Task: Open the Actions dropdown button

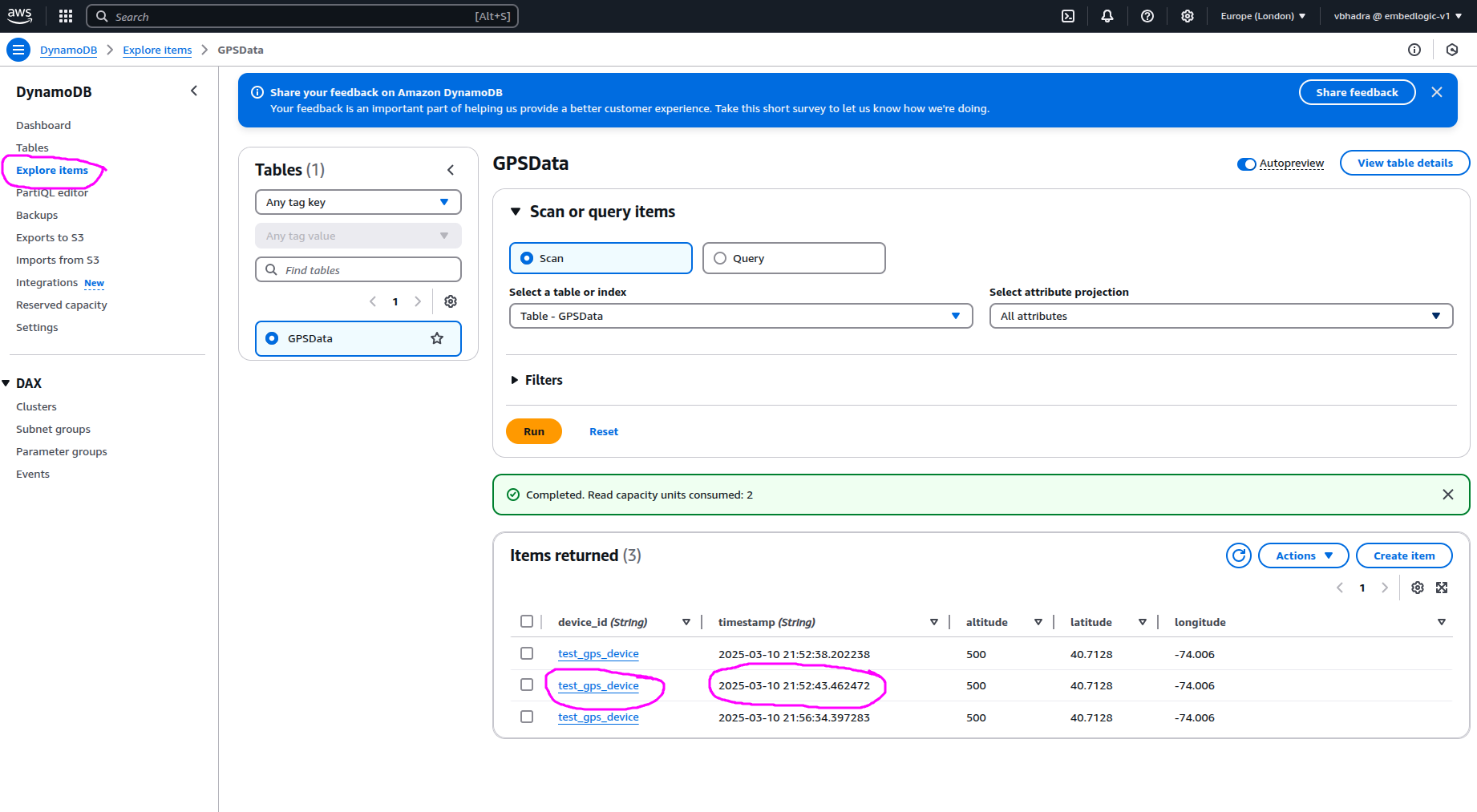Action: [x=1304, y=555]
